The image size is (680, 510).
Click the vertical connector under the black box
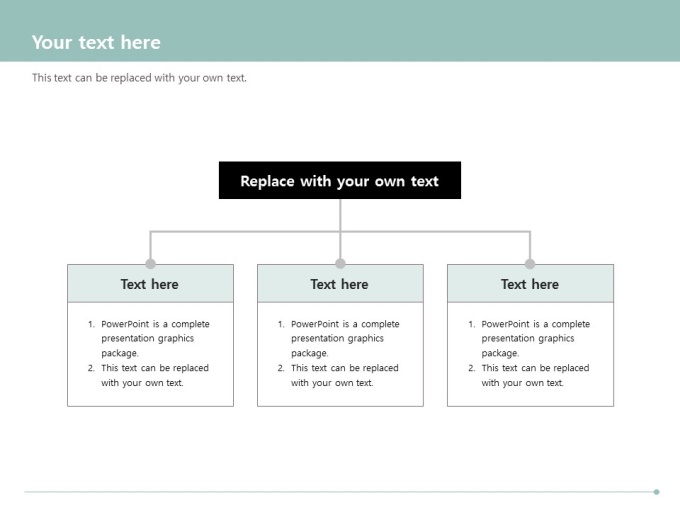(x=340, y=215)
